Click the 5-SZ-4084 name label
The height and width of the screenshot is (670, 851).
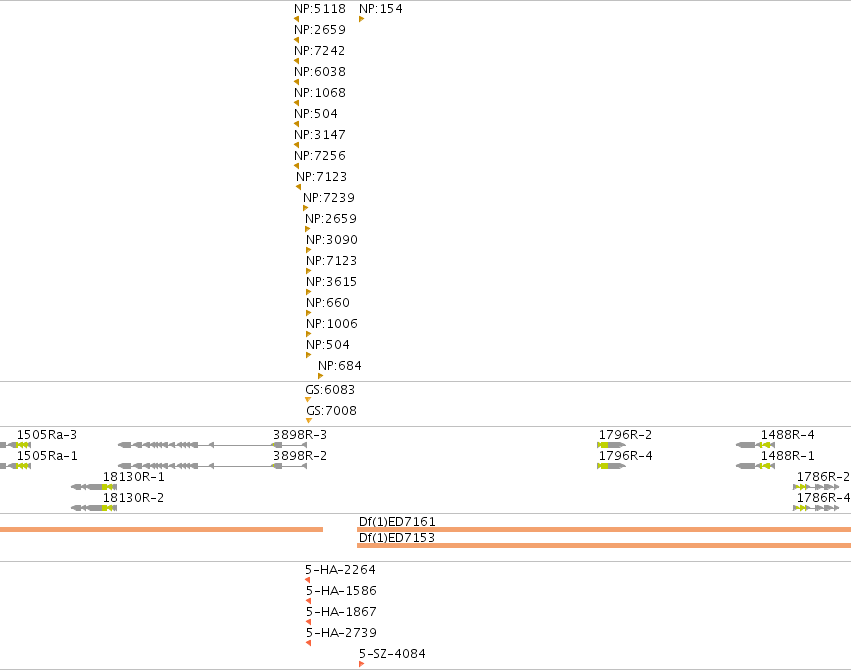click(x=392, y=654)
